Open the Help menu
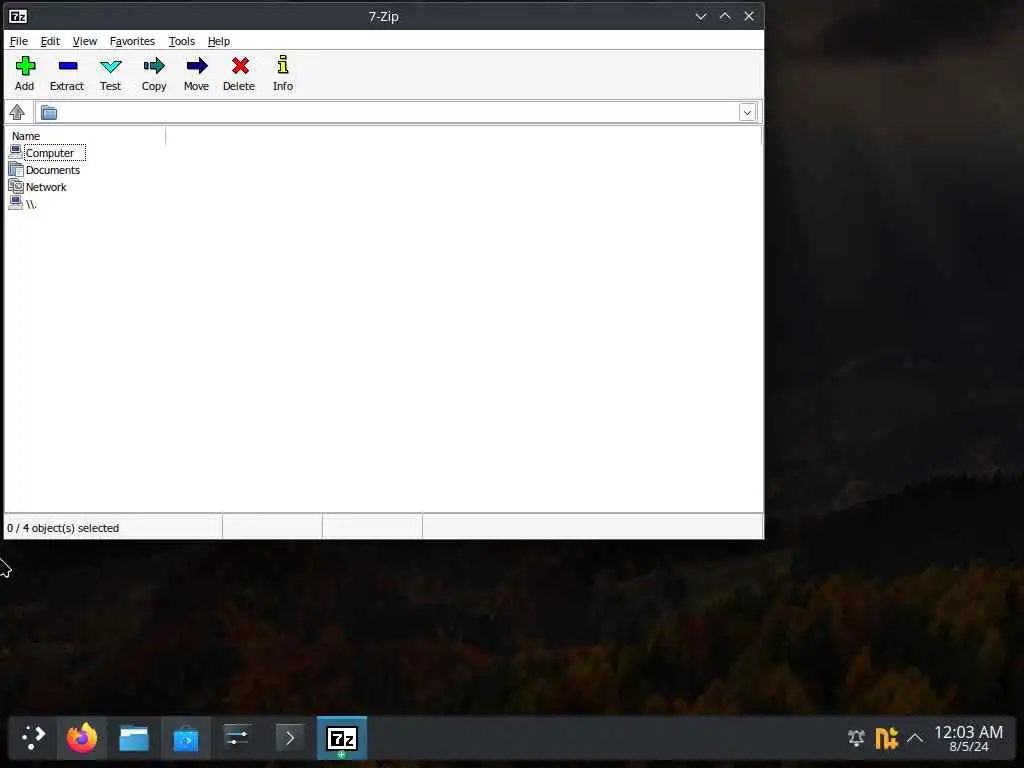This screenshot has width=1024, height=768. [219, 41]
